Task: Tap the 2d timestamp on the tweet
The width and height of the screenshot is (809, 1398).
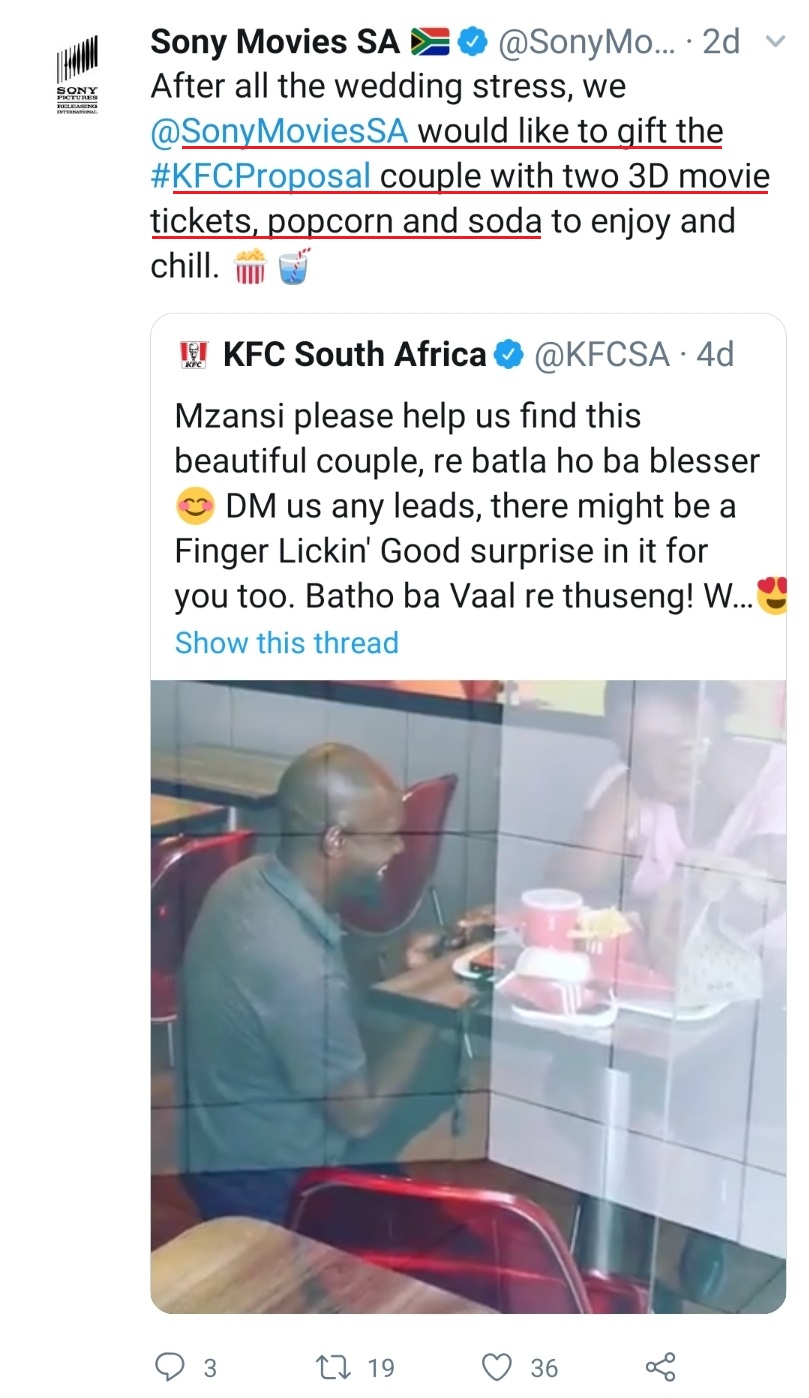Action: (x=720, y=42)
